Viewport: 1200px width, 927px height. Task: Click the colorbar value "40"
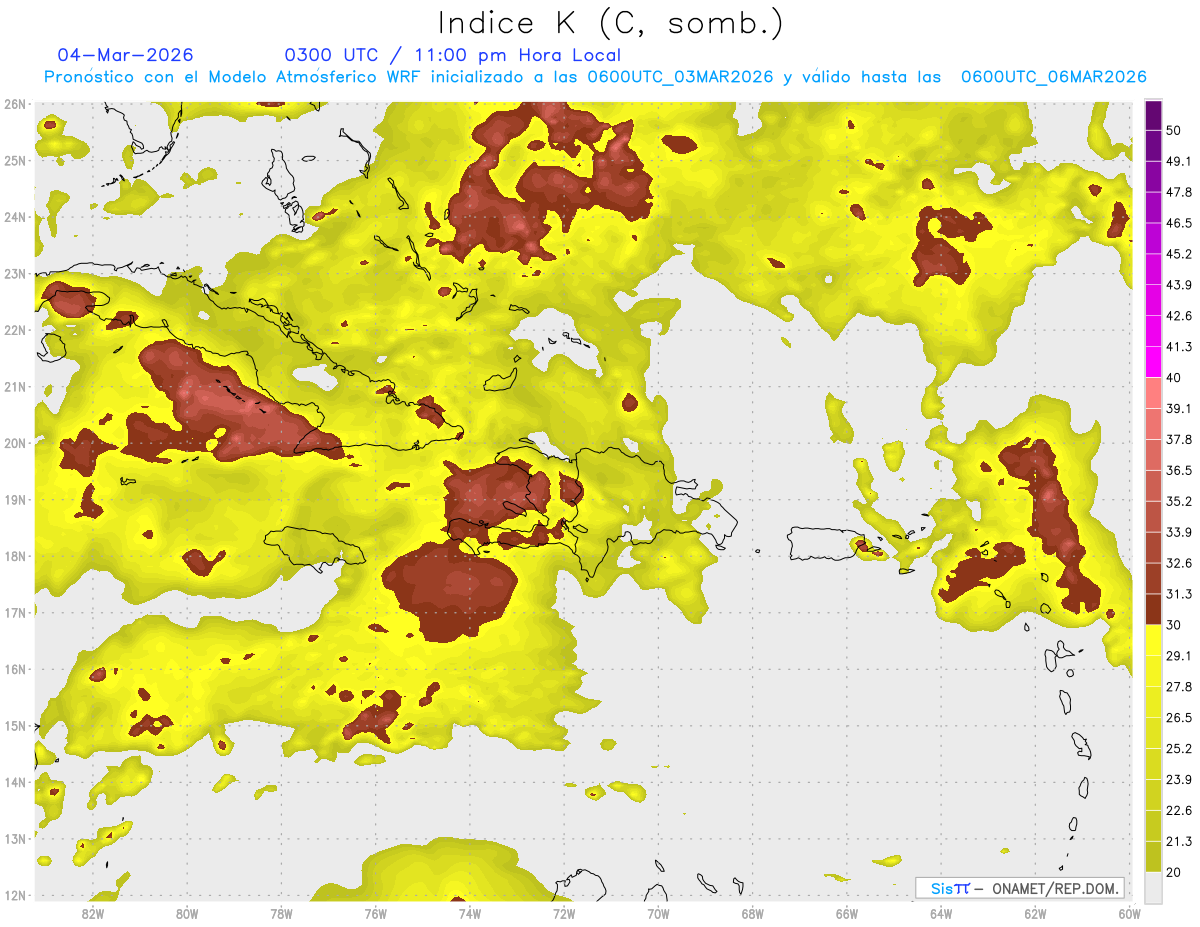pyautogui.click(x=1173, y=378)
